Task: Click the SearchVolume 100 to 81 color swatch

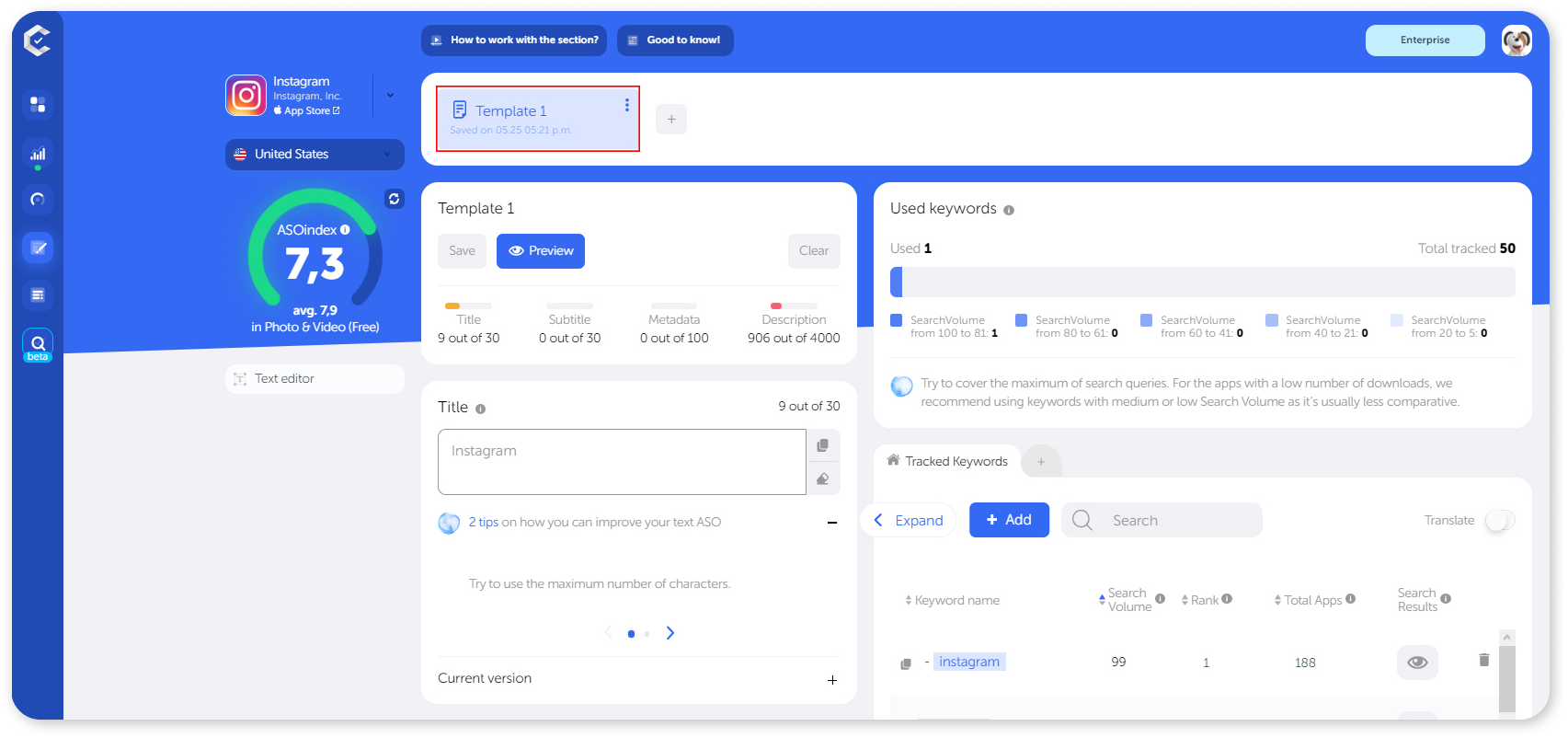Action: point(897,320)
